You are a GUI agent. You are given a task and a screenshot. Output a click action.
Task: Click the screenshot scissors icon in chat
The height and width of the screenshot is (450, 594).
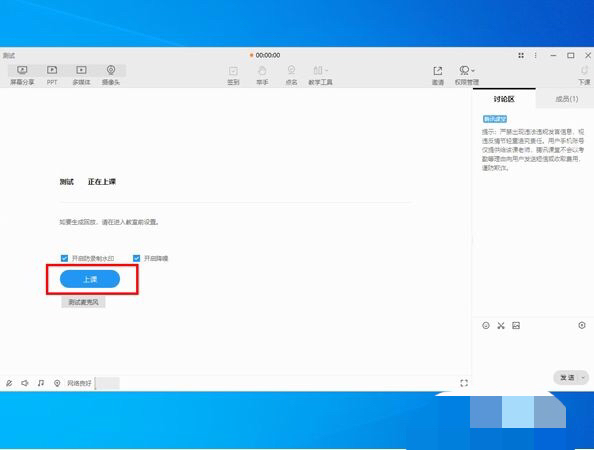pos(501,325)
